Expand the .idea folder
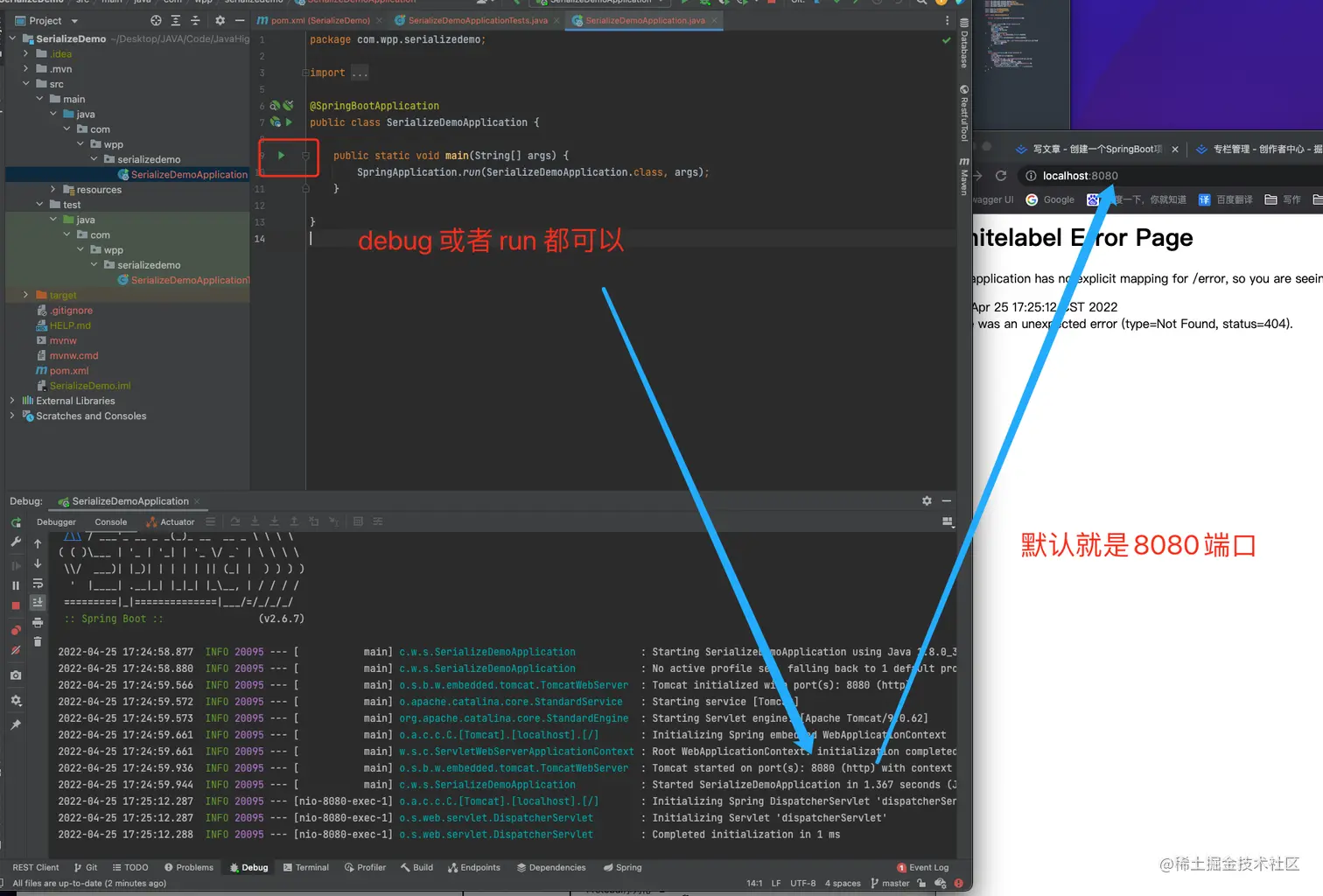This screenshot has height=896, width=1323. tap(26, 53)
